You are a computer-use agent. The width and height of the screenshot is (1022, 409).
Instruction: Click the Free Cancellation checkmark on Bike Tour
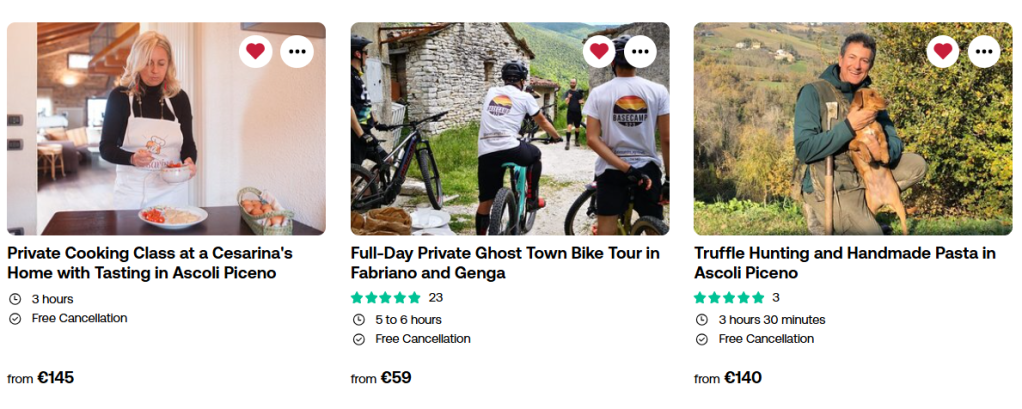(x=359, y=339)
